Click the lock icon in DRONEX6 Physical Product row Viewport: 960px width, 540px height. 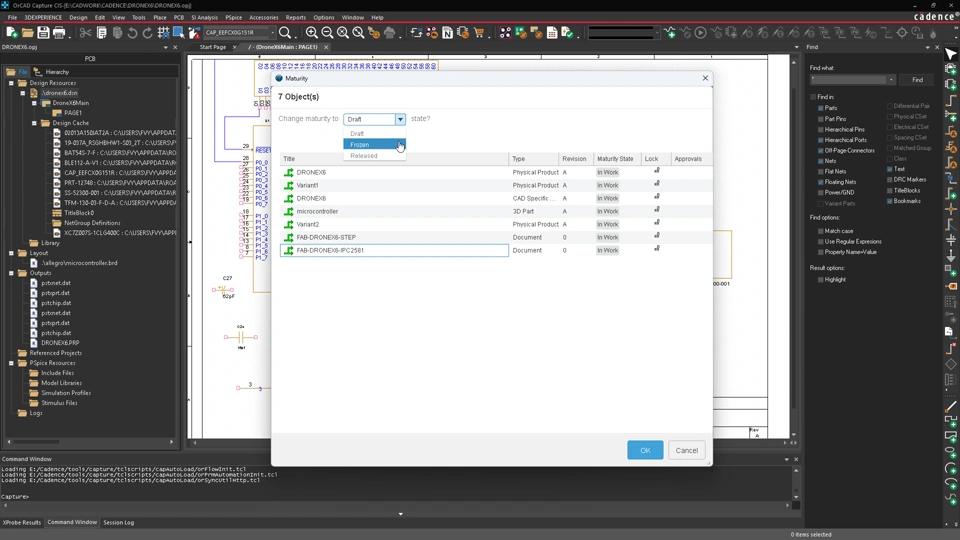pos(656,171)
